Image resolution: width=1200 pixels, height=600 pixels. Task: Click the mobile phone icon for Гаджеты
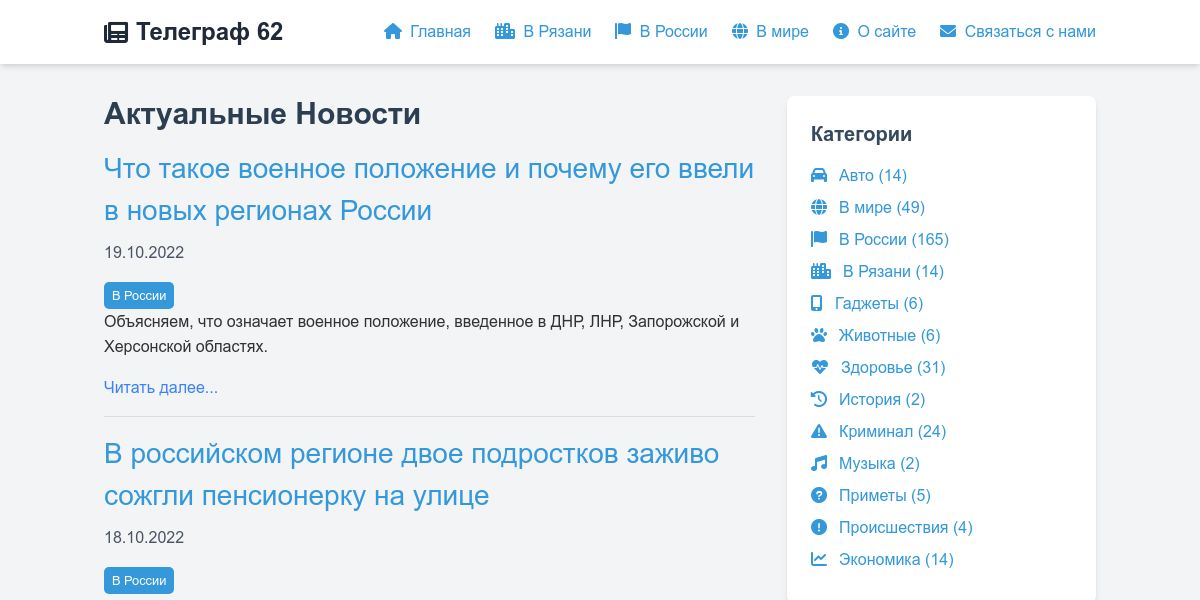817,303
